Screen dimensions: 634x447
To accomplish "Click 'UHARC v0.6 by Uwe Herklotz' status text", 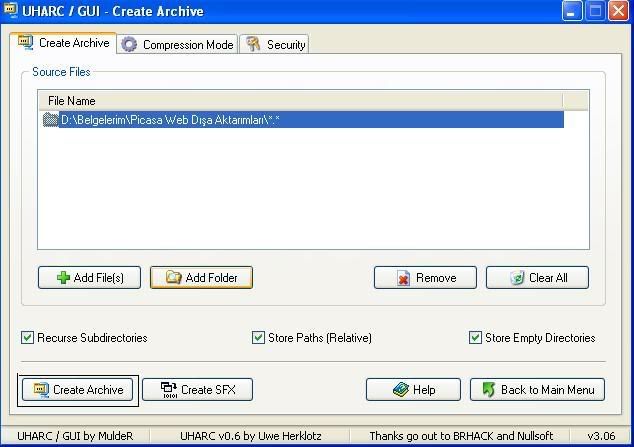I will pos(251,436).
